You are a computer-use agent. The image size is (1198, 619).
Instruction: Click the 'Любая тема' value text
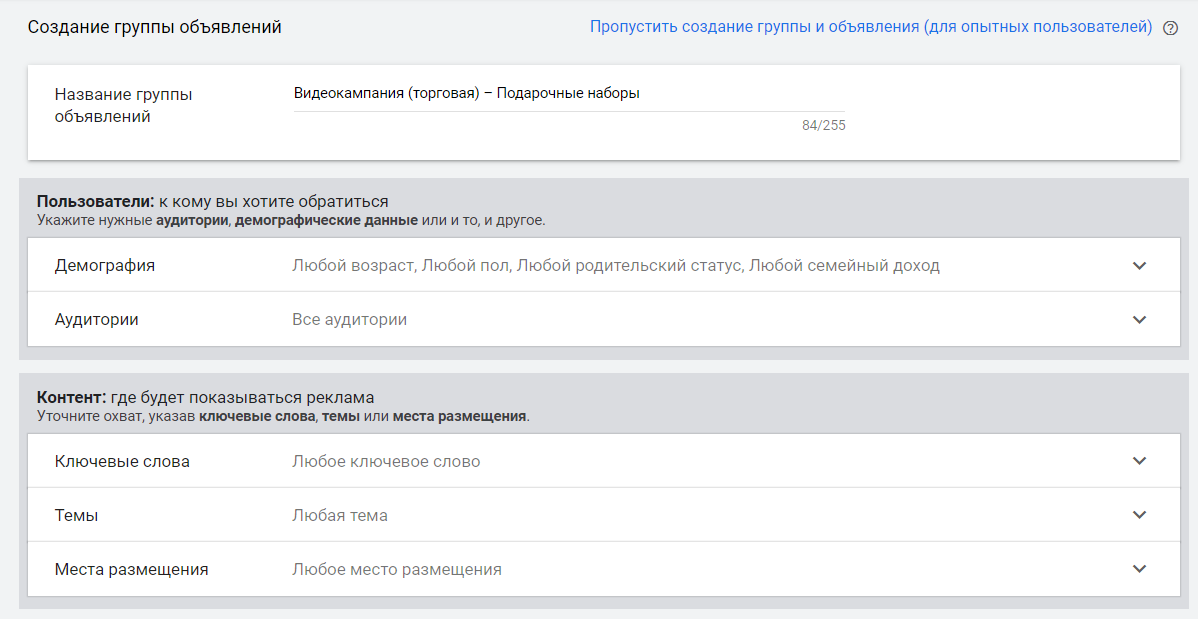[x=340, y=515]
